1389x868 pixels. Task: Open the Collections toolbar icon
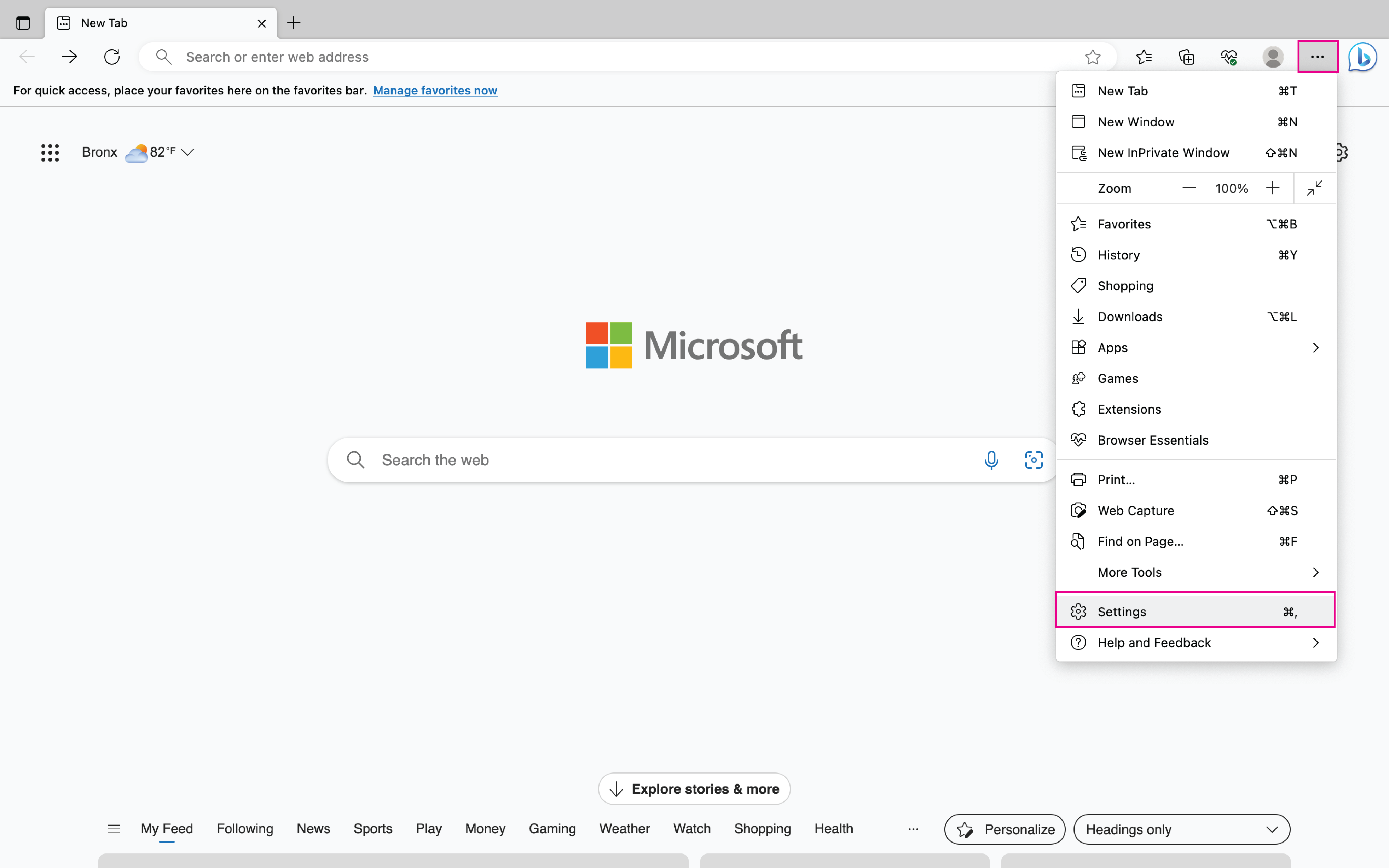point(1186,57)
